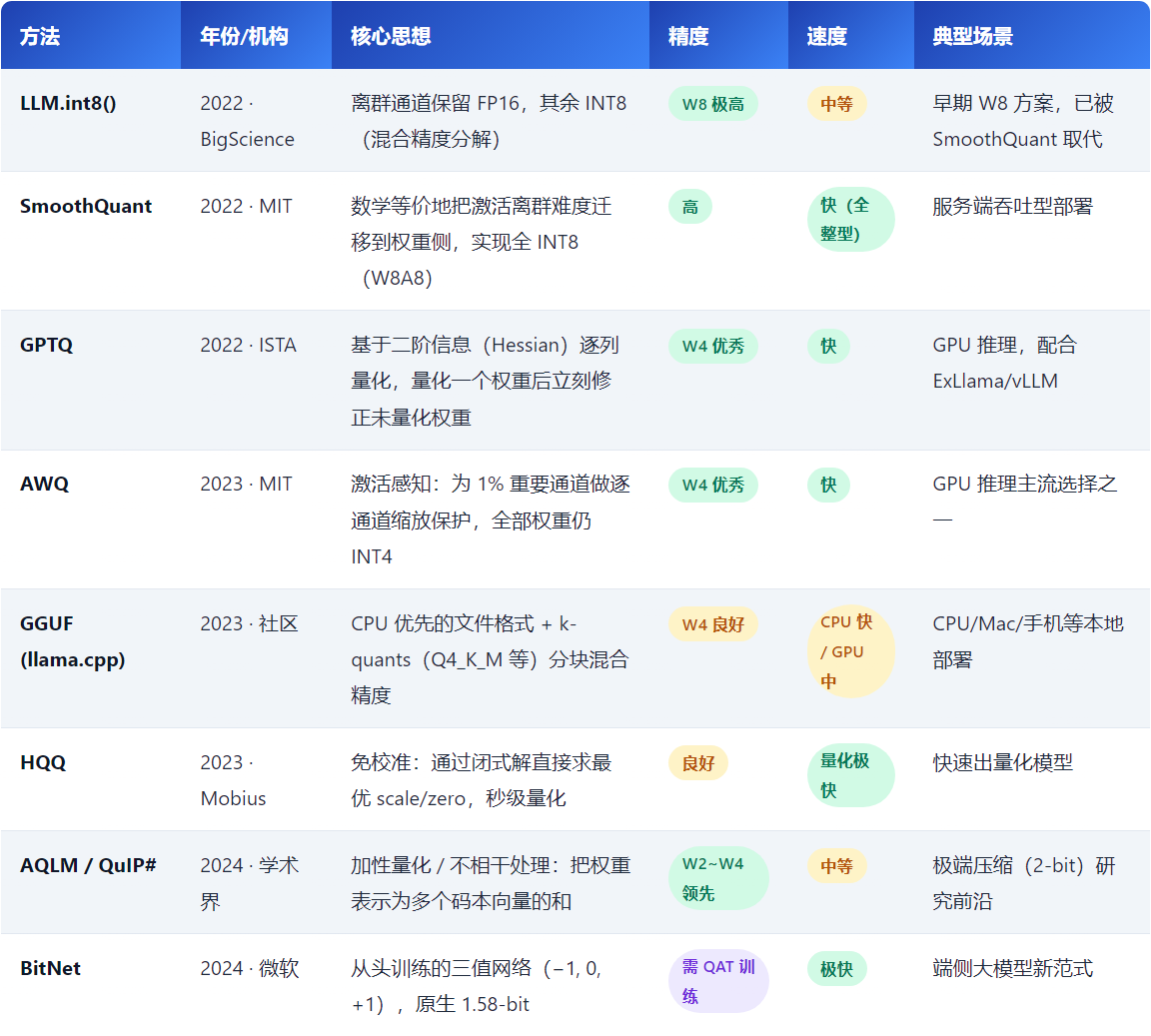Image resolution: width=1151 pixels, height=1036 pixels.
Task: Click the 中等 speed badge in AQLM row
Action: pyautogui.click(x=837, y=866)
